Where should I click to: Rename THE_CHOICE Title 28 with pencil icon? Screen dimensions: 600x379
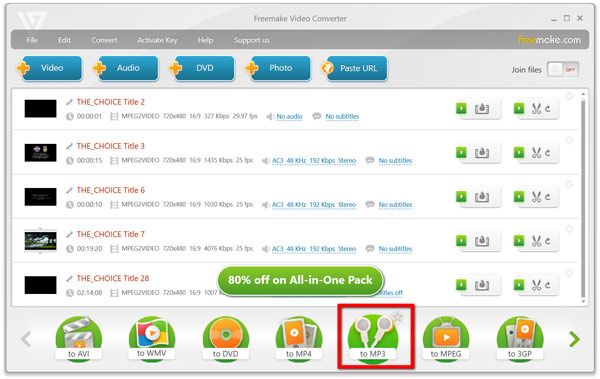69,278
